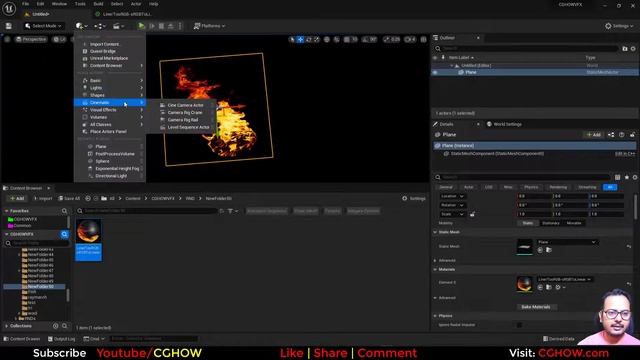The image size is (640, 360).
Task: Select Level Sequence Actor from submenu
Action: click(x=188, y=127)
